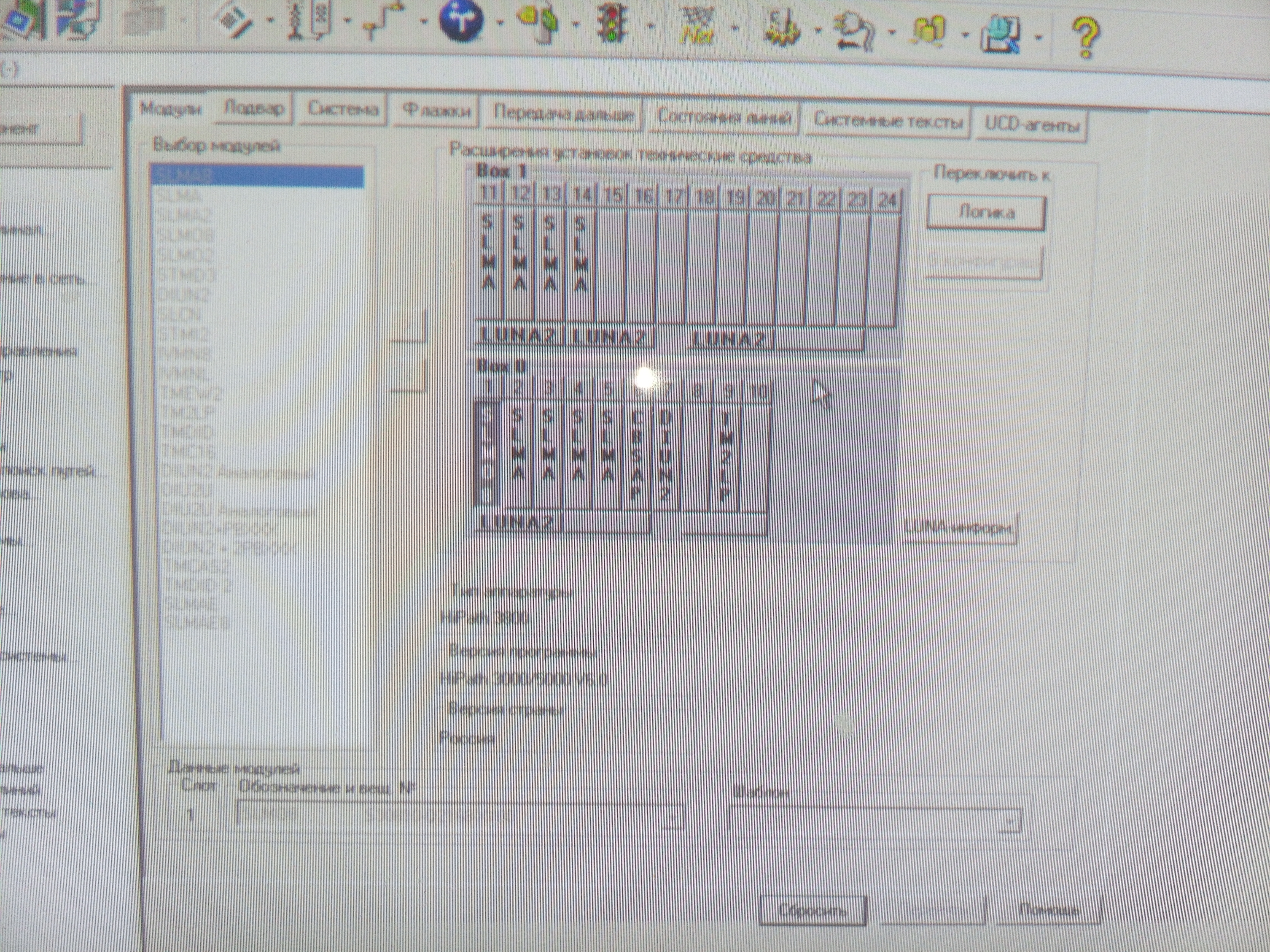Click the first LUNA2 cell under Box 1
This screenshot has height=952, width=1270.
(x=520, y=335)
